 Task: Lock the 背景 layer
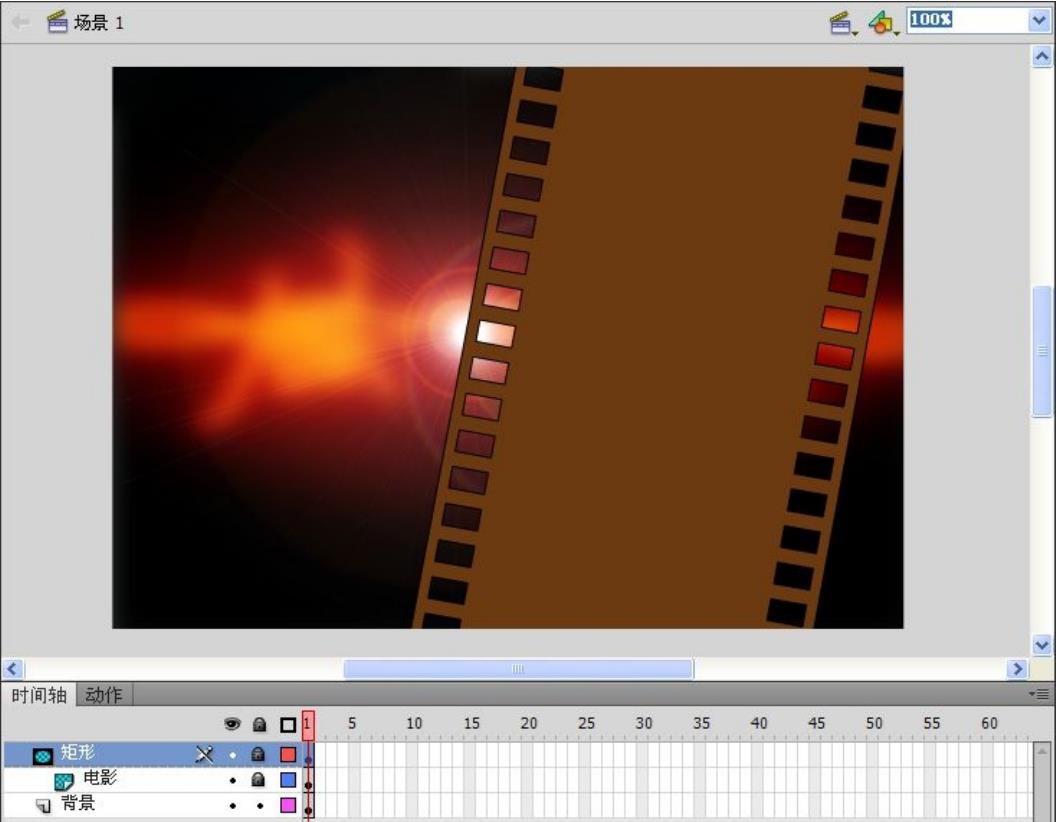259,805
